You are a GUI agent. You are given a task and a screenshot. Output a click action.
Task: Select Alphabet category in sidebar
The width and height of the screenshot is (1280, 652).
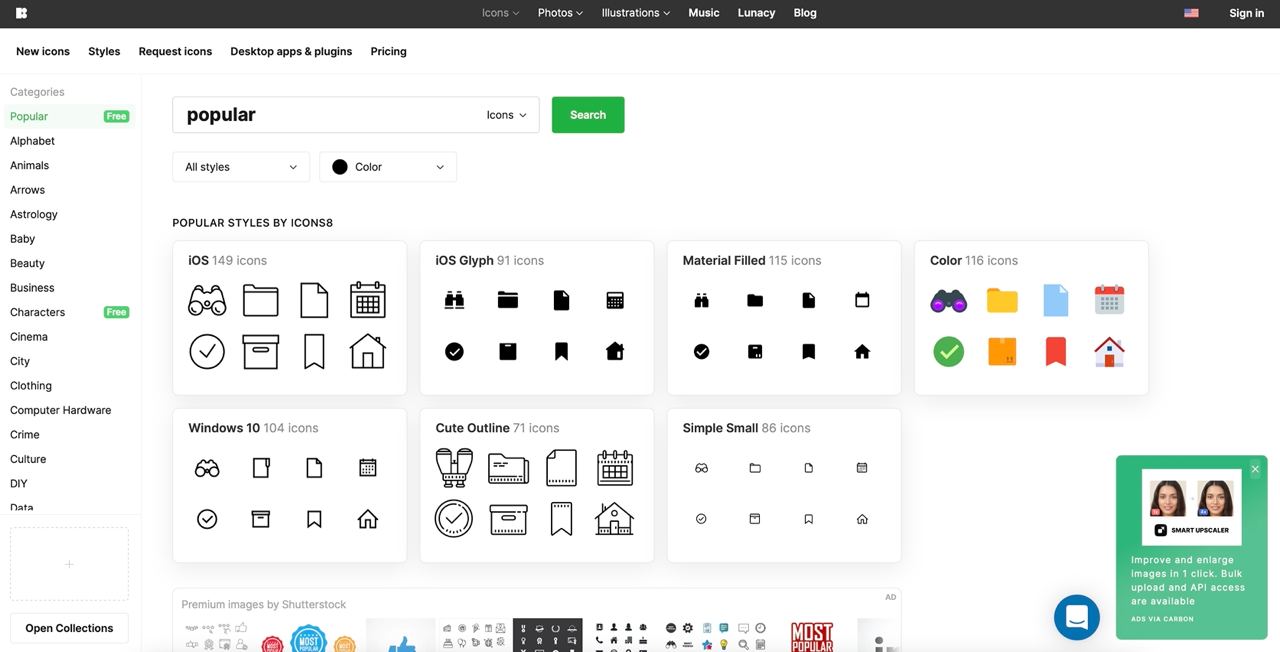(x=32, y=141)
